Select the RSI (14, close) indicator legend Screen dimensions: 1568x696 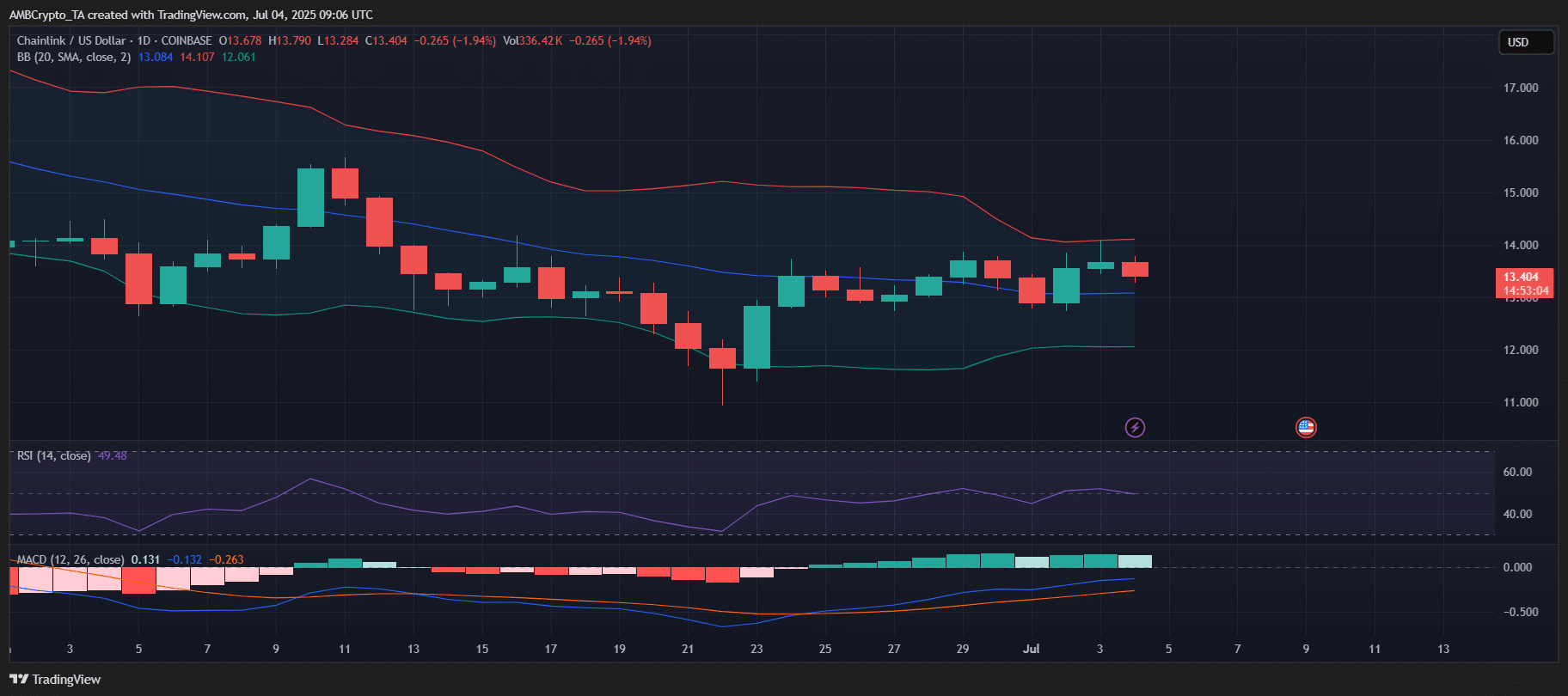53,455
